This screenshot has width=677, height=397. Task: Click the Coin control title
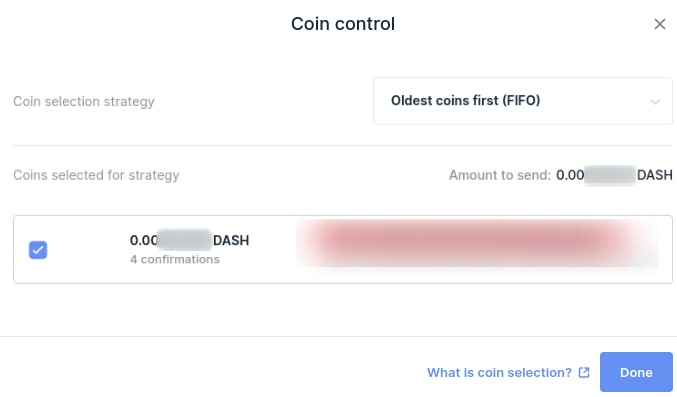point(343,24)
